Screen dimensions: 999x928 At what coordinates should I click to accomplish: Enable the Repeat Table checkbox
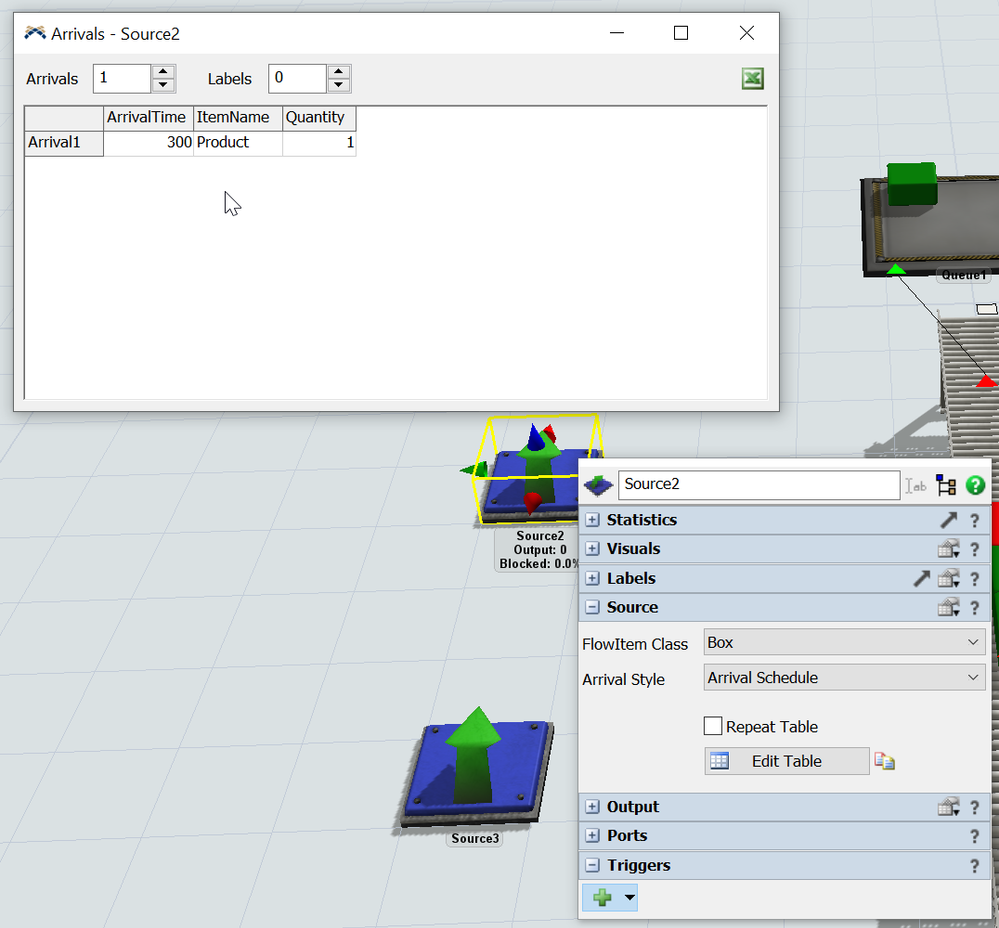pos(713,727)
